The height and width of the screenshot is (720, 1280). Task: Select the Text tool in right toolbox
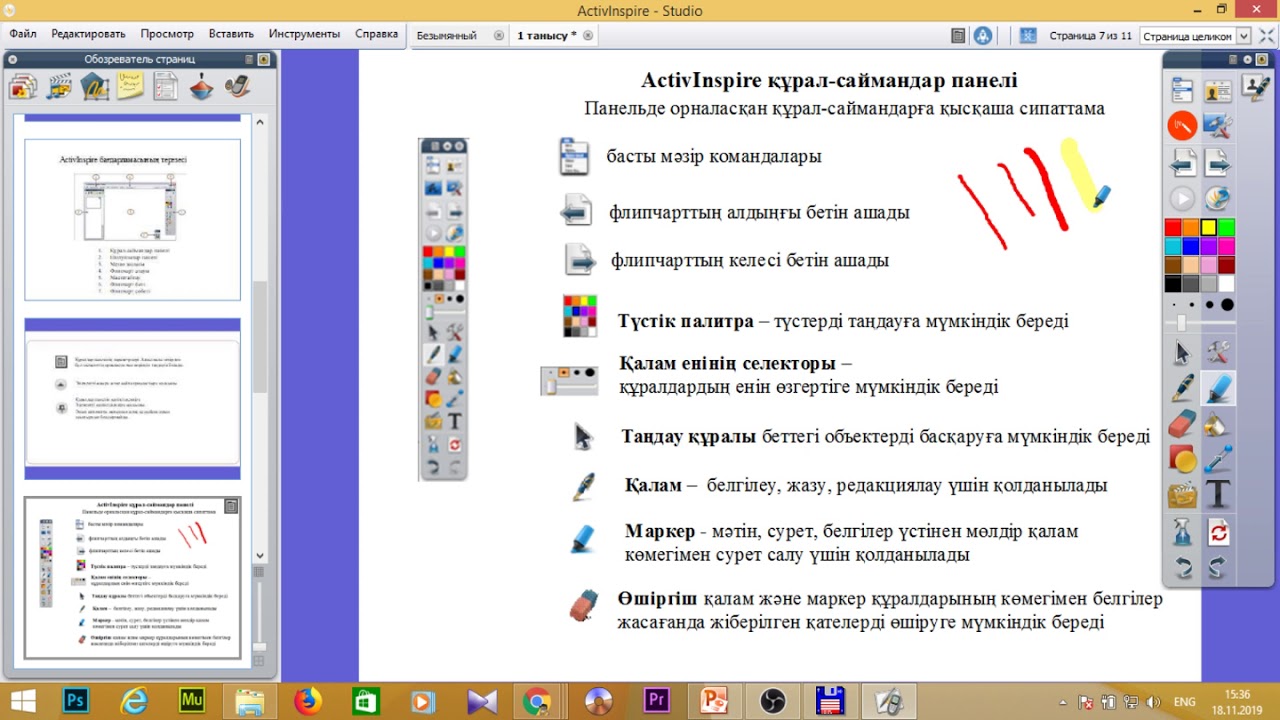click(x=1217, y=495)
